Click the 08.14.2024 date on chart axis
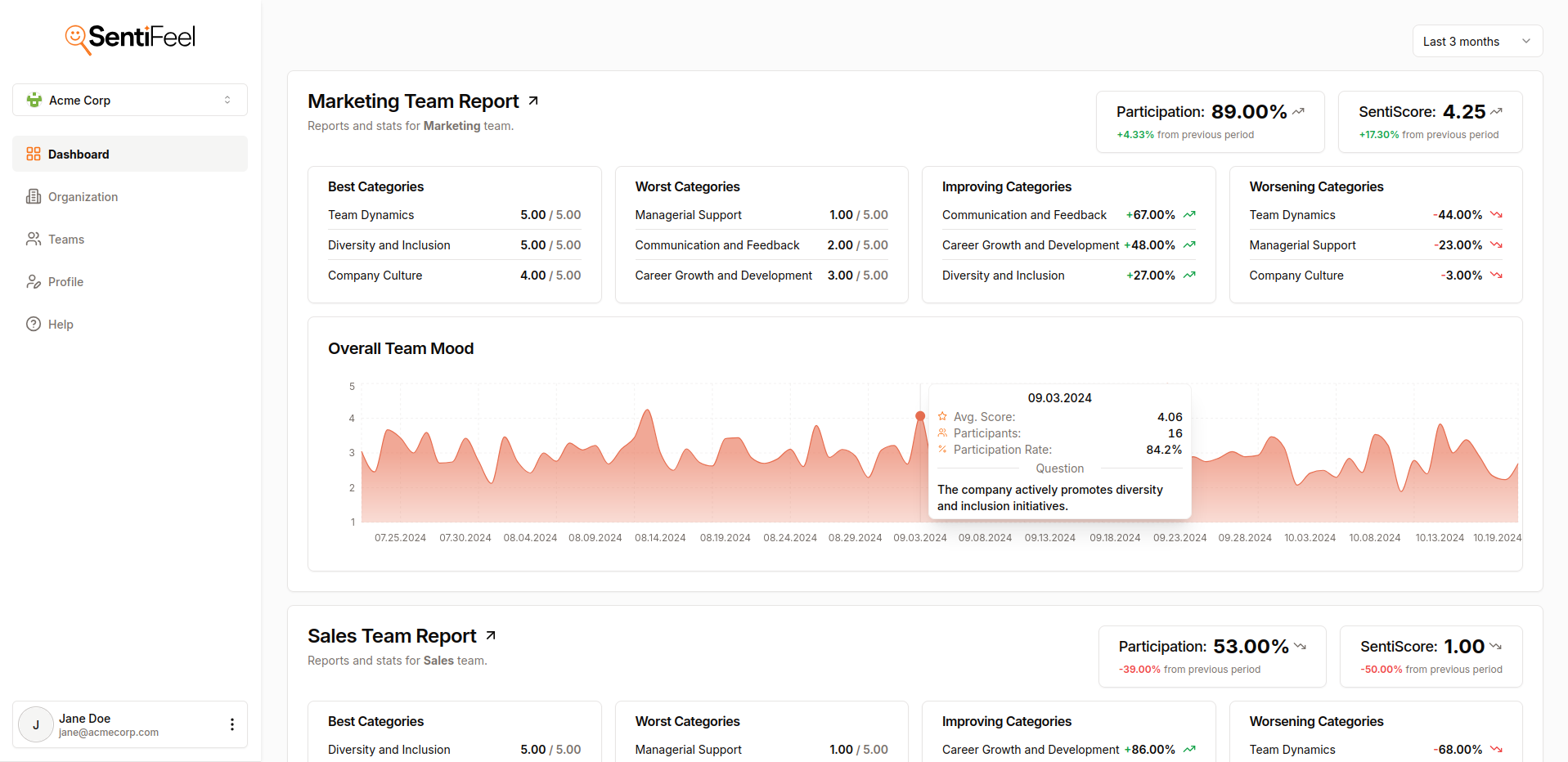This screenshot has width=1568, height=762. click(660, 537)
